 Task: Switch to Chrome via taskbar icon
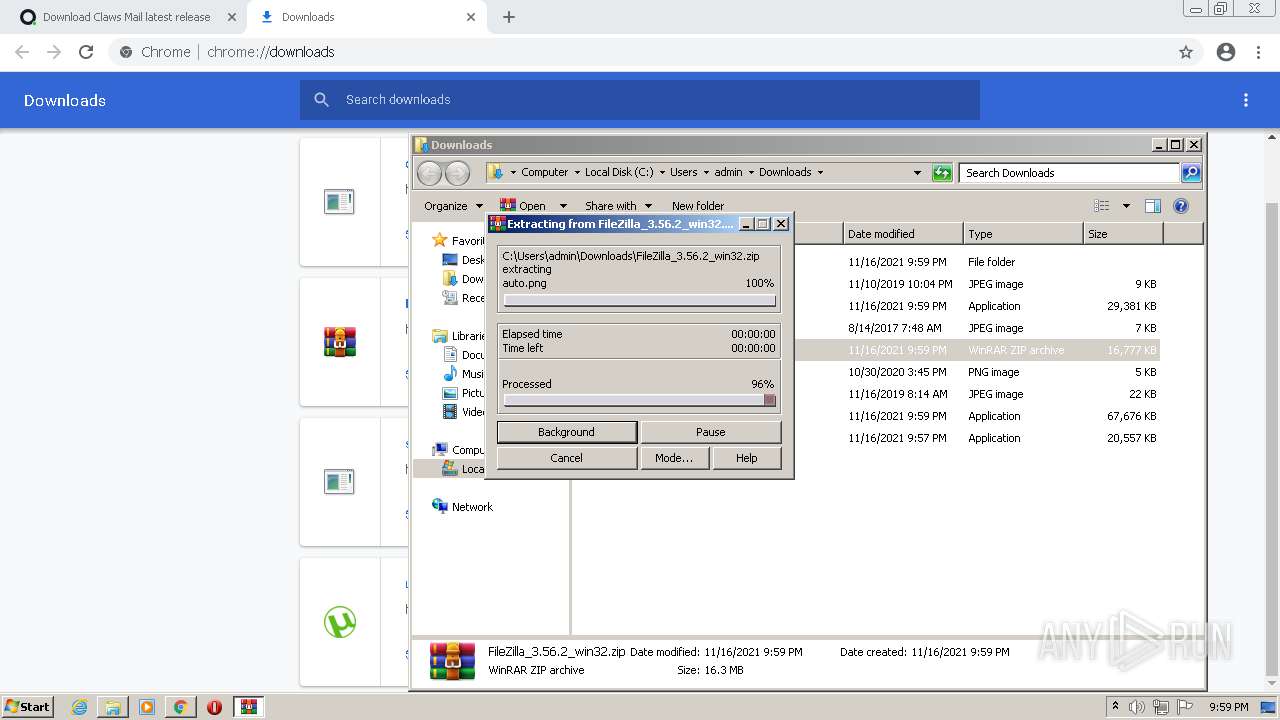click(x=180, y=707)
